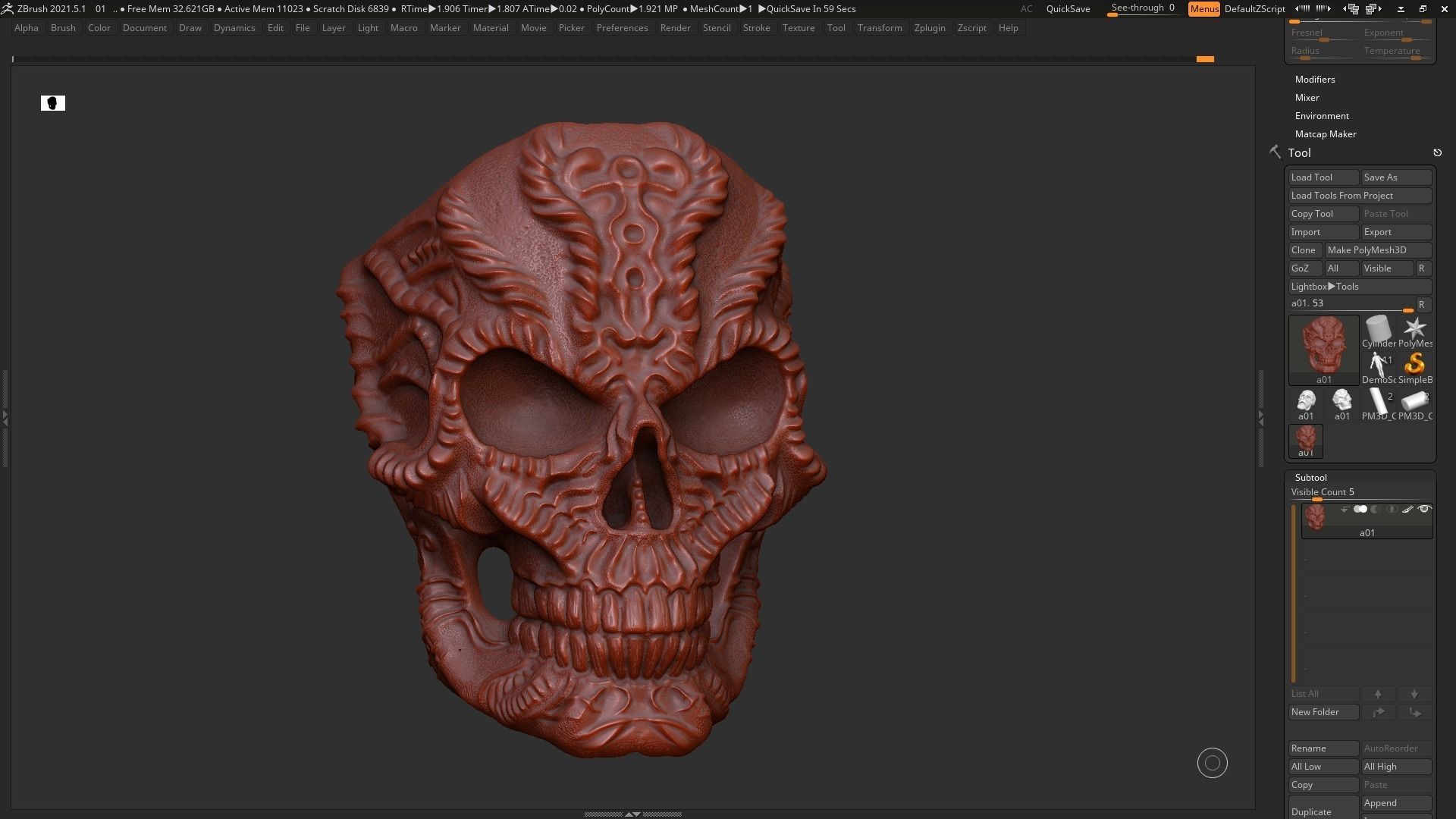
Task: Collapse the right tray divider arrows
Action: (1261, 417)
